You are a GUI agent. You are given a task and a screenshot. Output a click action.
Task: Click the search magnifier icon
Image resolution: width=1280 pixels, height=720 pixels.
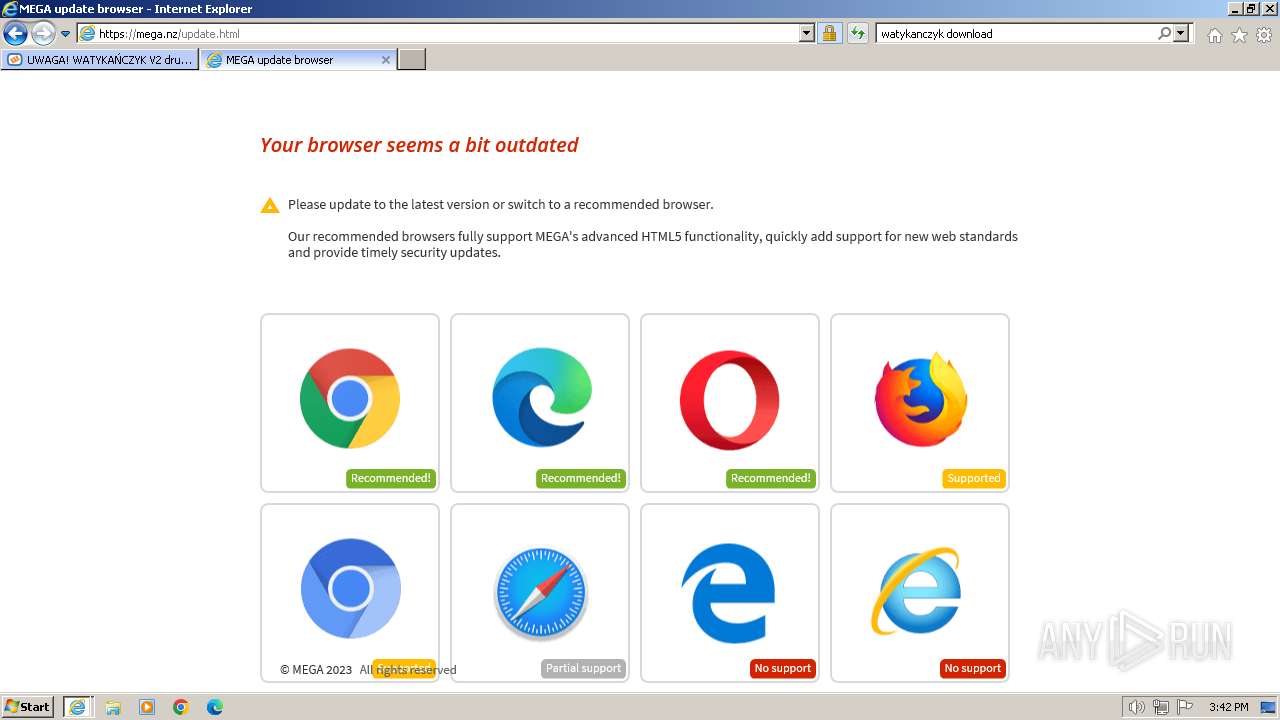coord(1165,34)
